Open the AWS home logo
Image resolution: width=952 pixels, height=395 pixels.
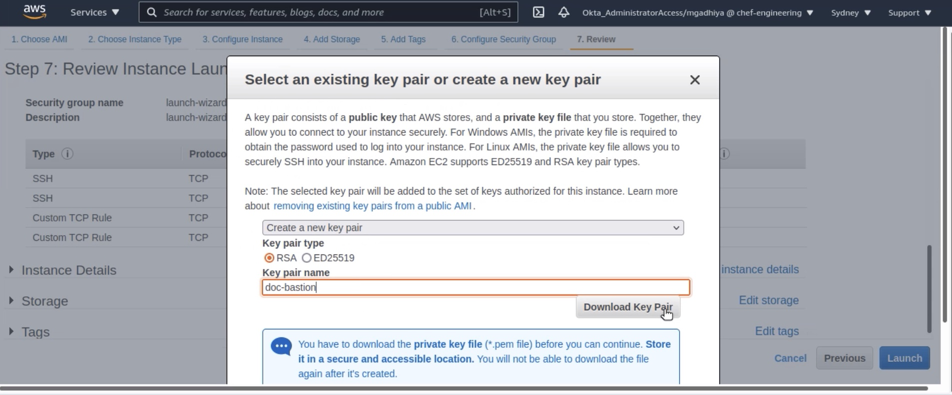[x=35, y=12]
